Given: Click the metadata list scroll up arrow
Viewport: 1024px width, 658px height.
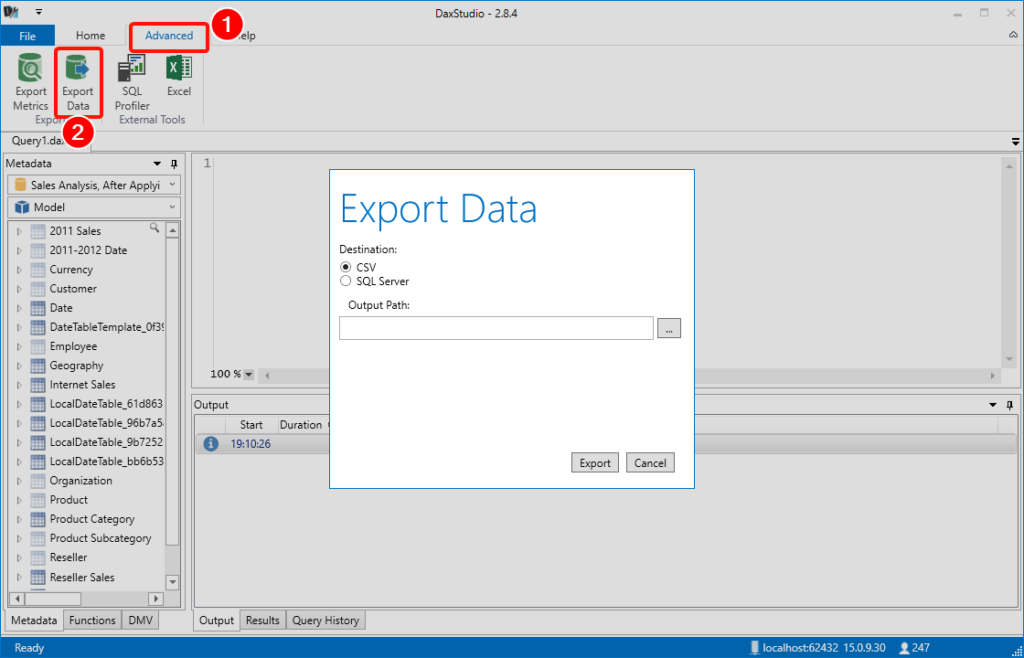Looking at the screenshot, I should [172, 230].
